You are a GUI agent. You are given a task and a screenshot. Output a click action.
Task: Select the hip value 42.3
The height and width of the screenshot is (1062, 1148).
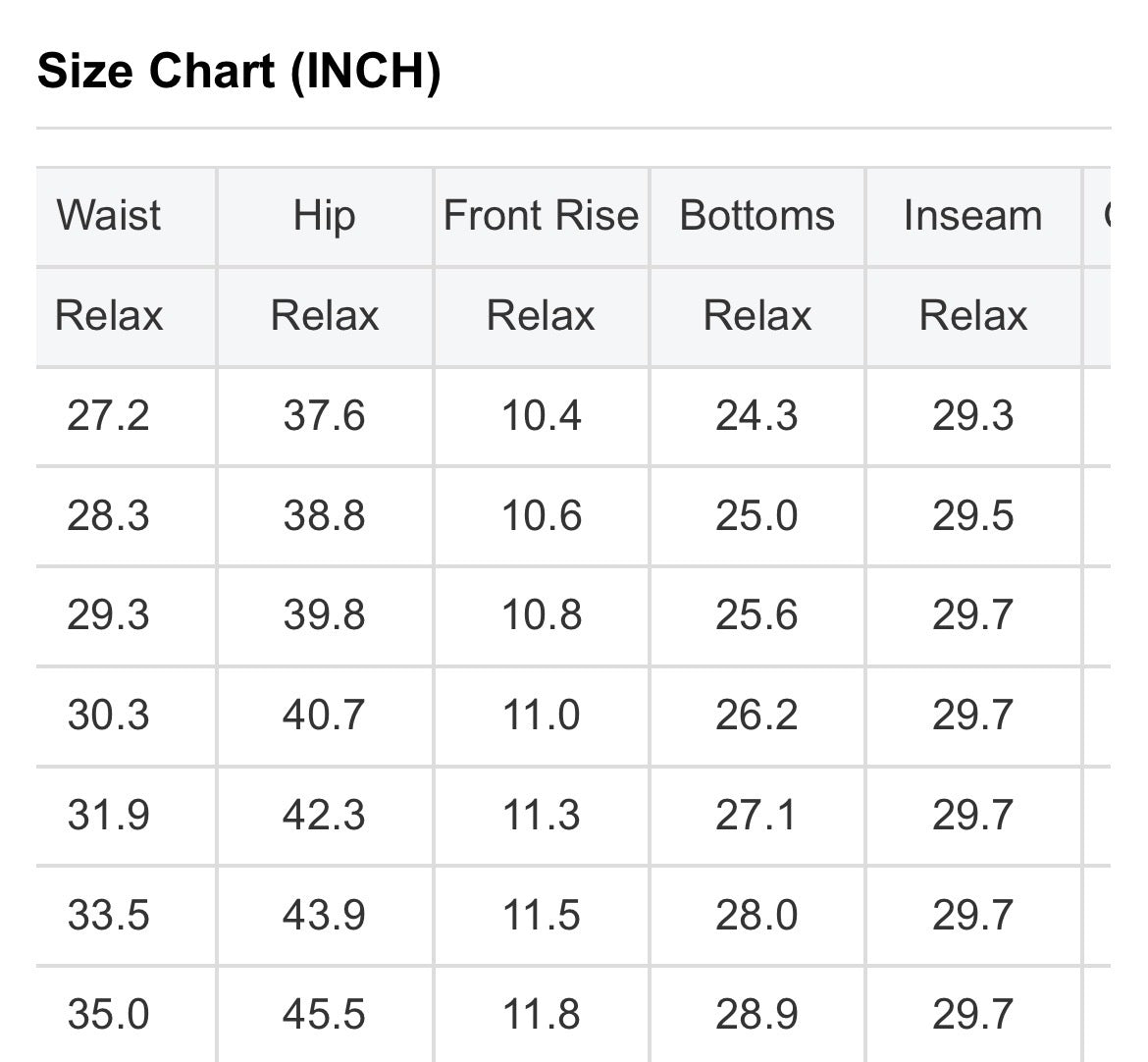(324, 816)
